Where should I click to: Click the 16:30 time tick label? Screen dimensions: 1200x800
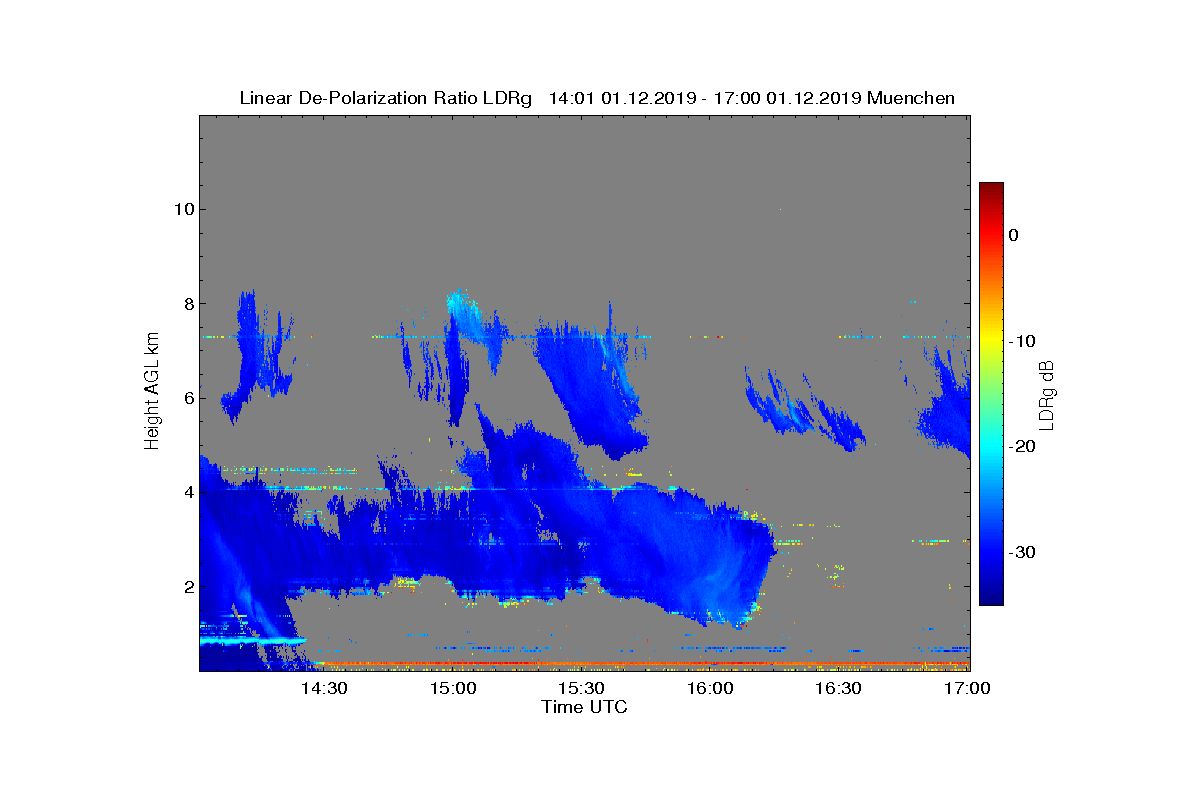coord(838,688)
